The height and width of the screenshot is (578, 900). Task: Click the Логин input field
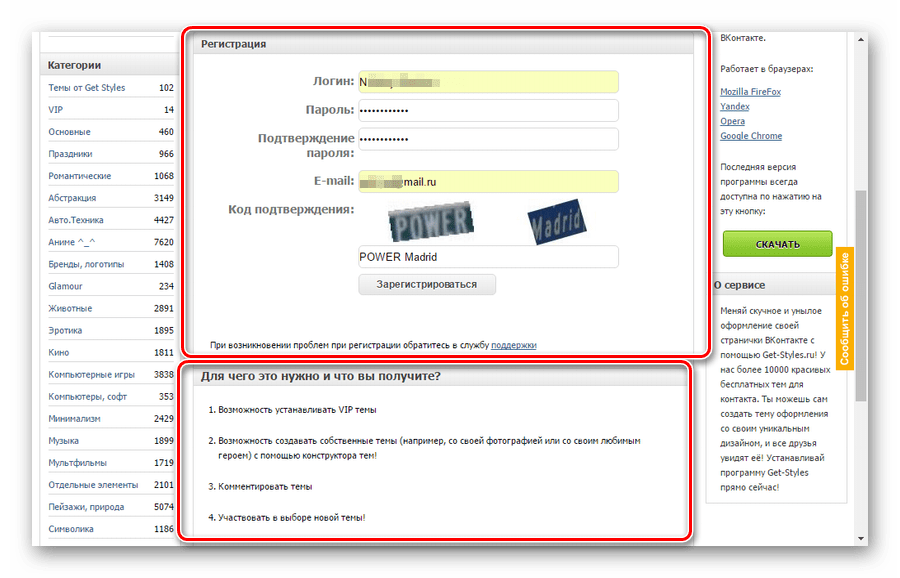coord(488,82)
